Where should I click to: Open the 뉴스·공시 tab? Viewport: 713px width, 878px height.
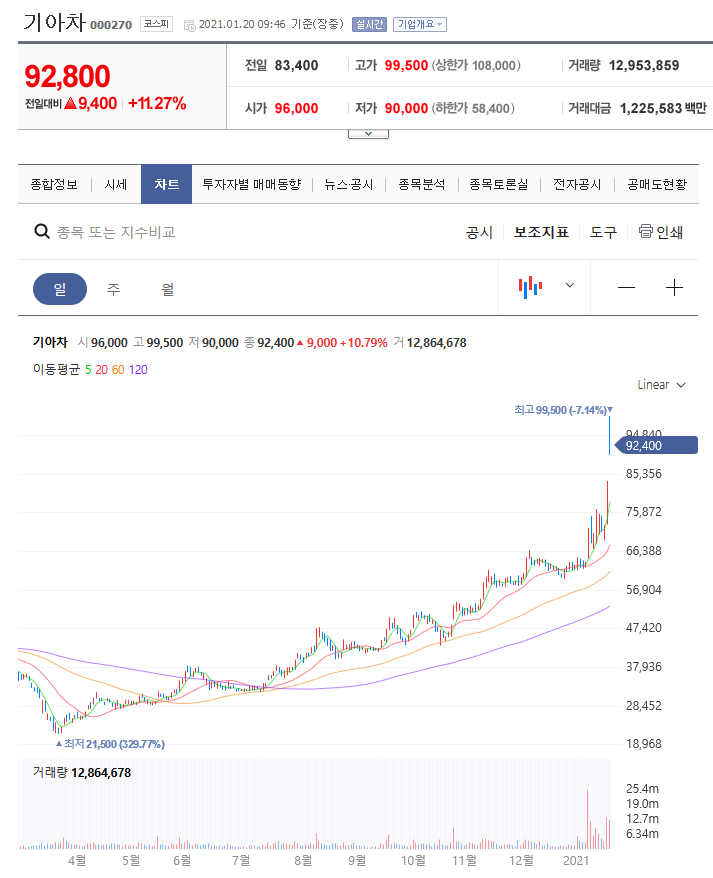point(348,184)
